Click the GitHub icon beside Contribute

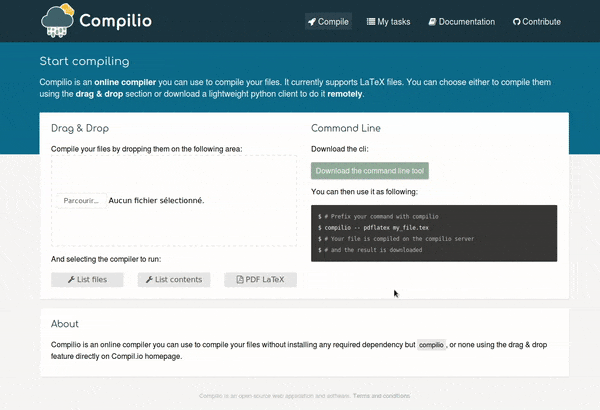517,22
